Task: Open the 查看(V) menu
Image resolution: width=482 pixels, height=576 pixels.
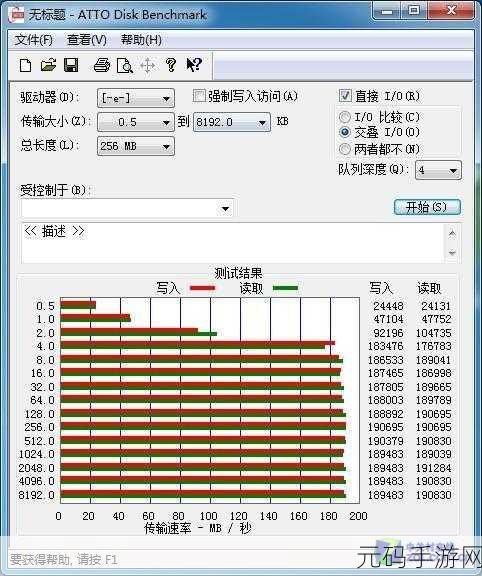Action: 87,40
